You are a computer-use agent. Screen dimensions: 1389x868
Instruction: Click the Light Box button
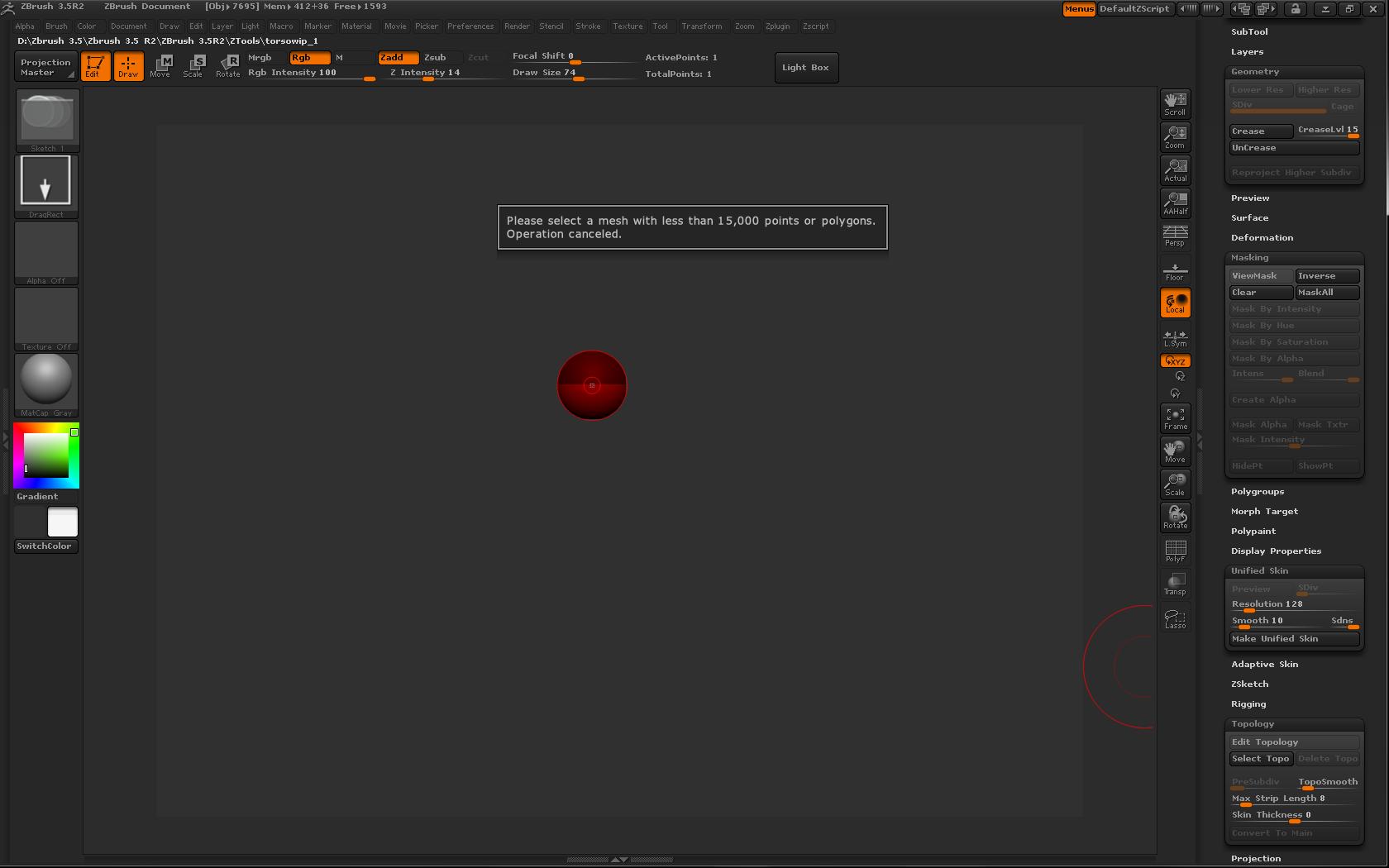(x=805, y=68)
